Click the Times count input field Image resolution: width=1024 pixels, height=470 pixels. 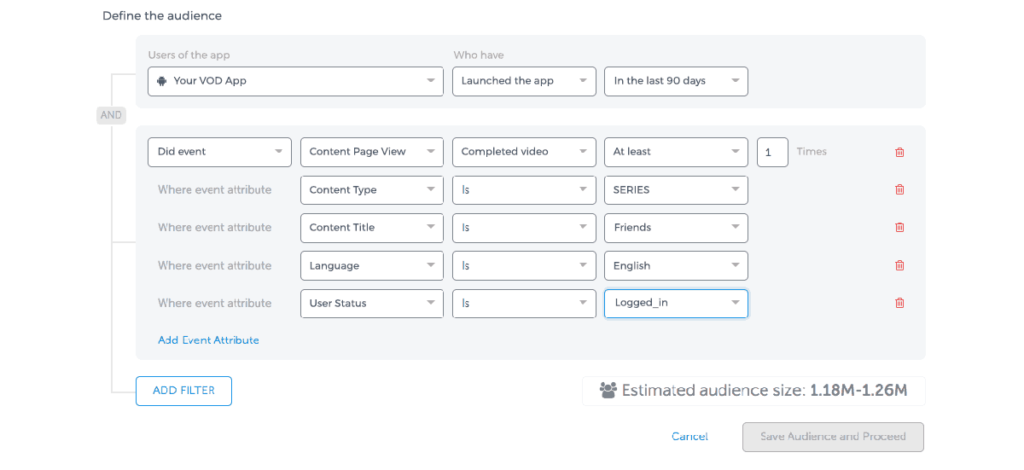coord(771,152)
